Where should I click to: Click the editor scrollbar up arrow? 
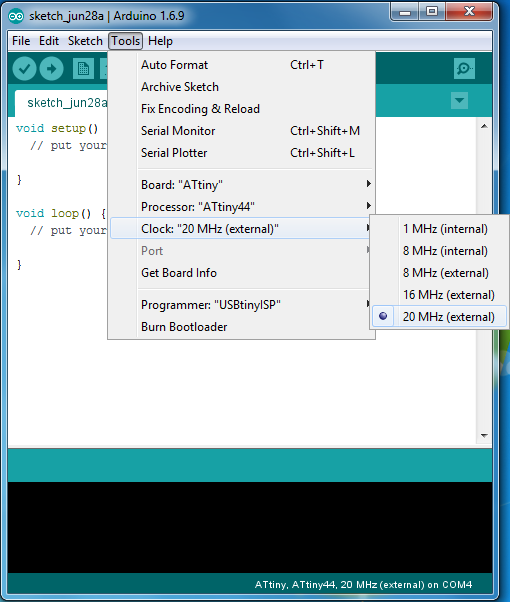point(484,126)
